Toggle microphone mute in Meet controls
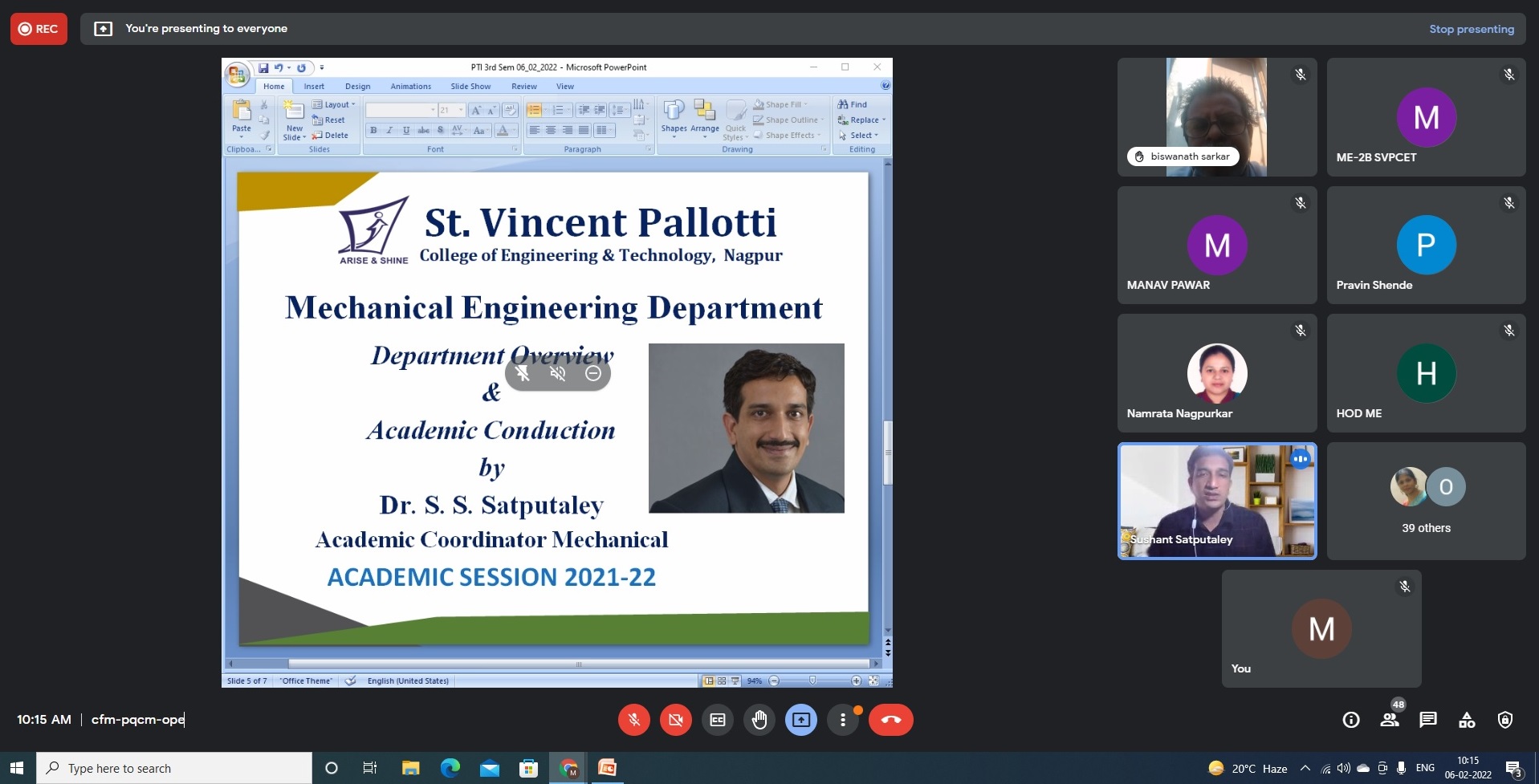 click(634, 720)
